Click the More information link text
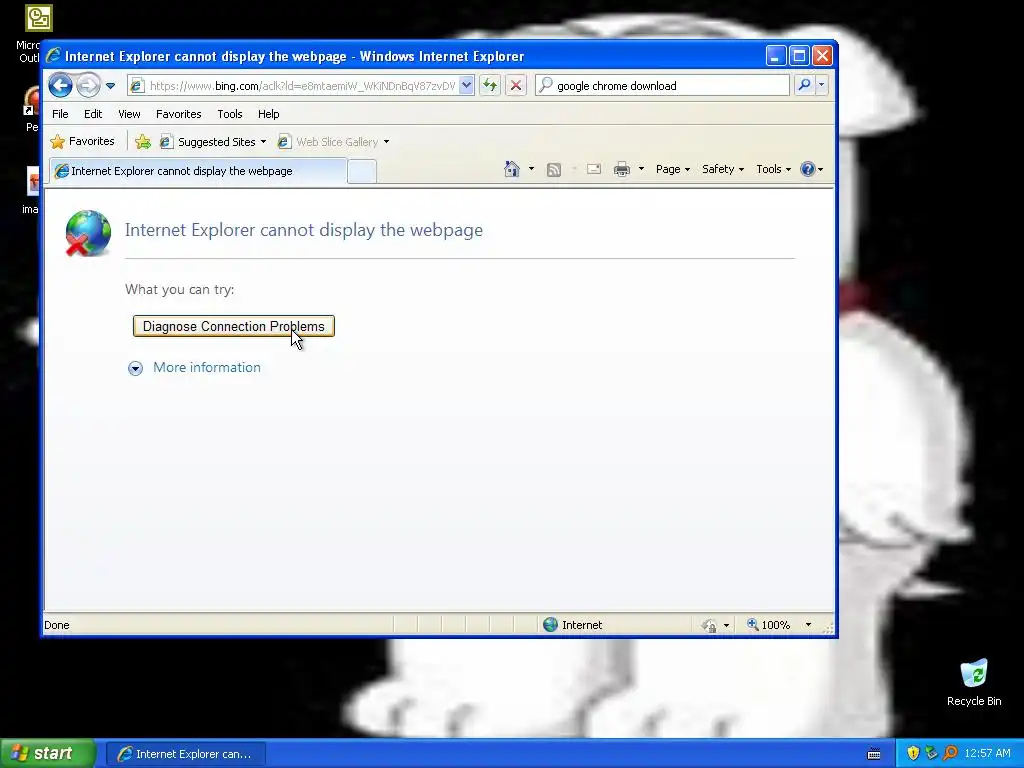Viewport: 1024px width, 768px height. tap(207, 368)
